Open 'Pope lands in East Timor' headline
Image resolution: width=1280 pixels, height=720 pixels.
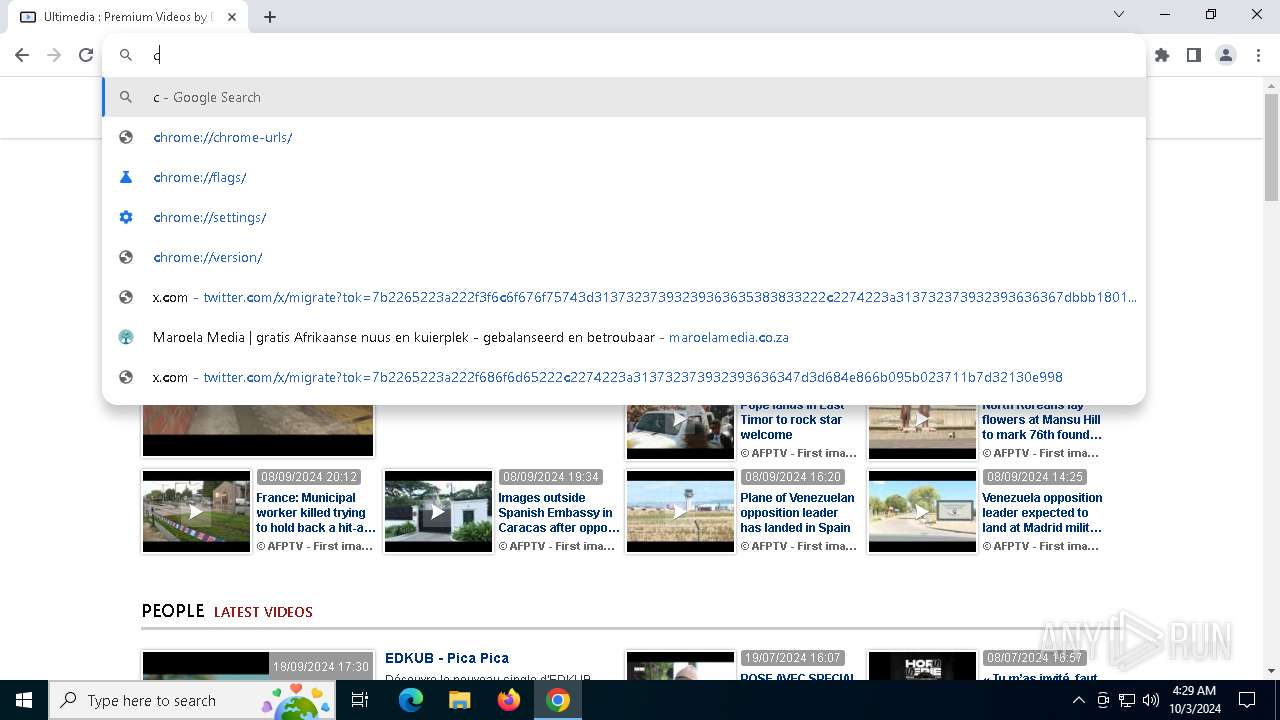[792, 420]
